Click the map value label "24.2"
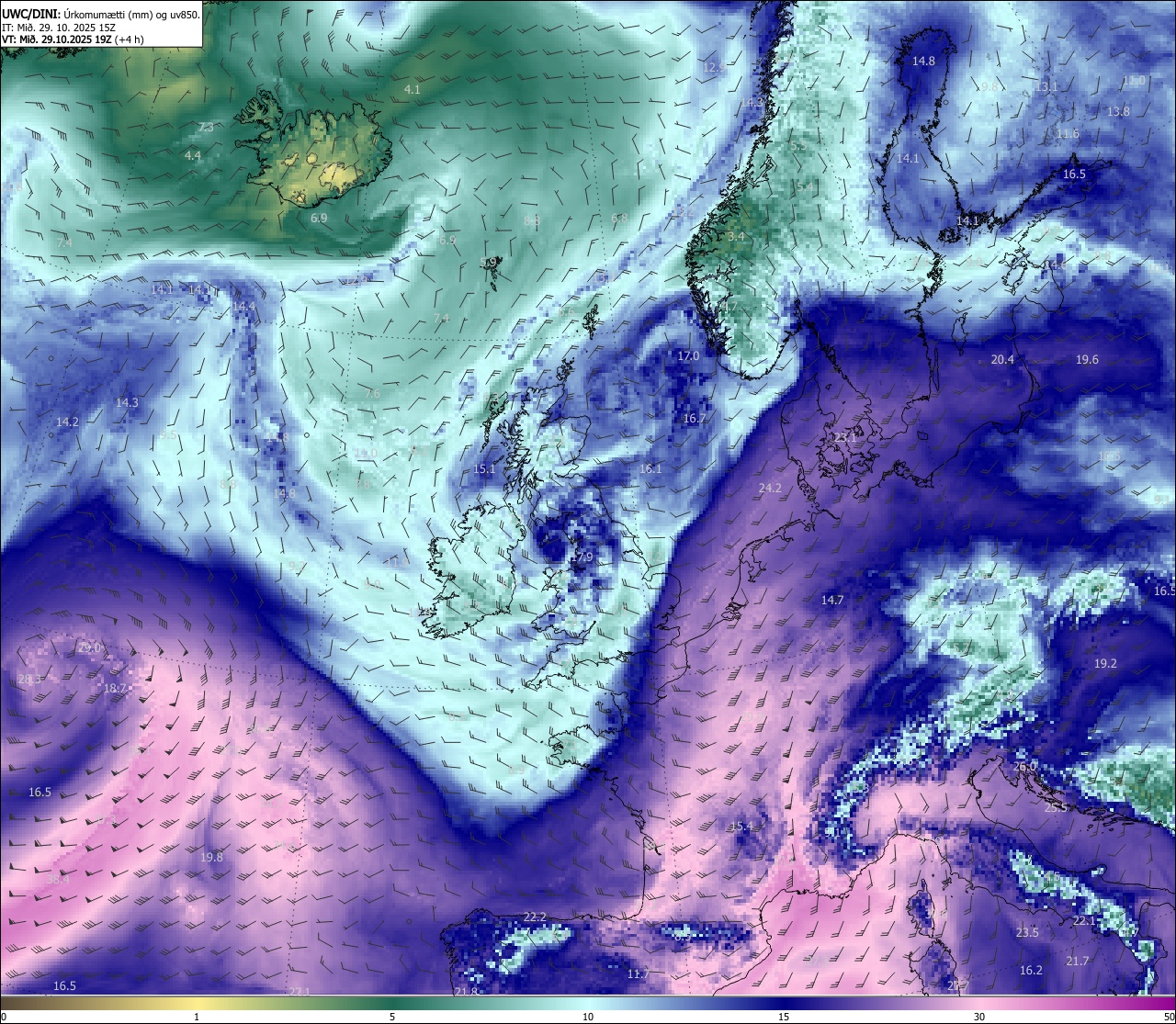This screenshot has height=1024, width=1176. (x=770, y=488)
